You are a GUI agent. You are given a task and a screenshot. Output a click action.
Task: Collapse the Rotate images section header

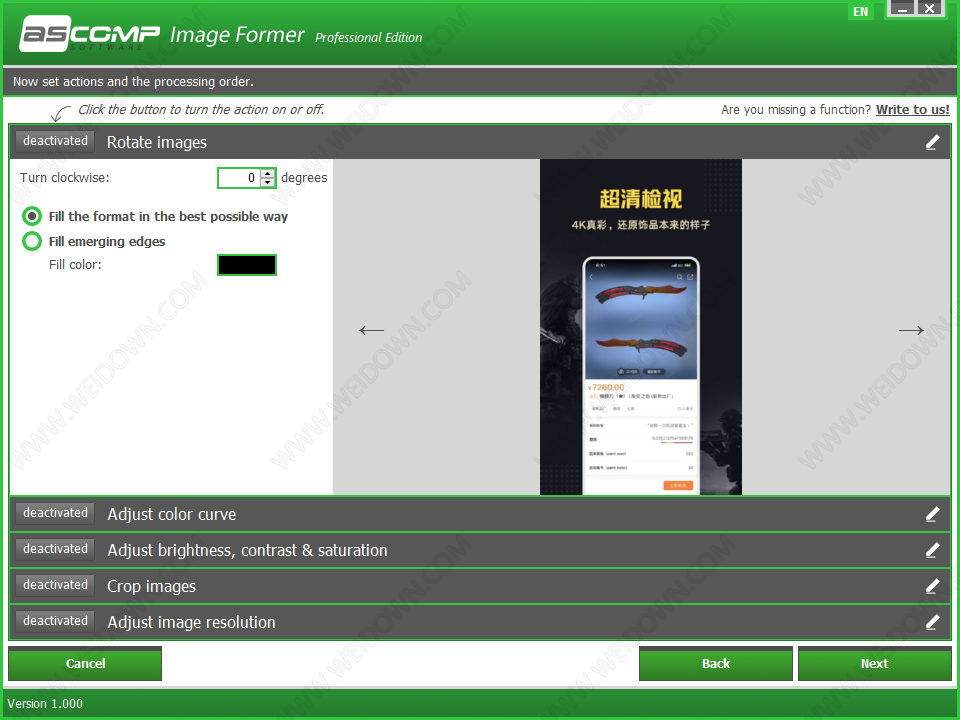(480, 142)
